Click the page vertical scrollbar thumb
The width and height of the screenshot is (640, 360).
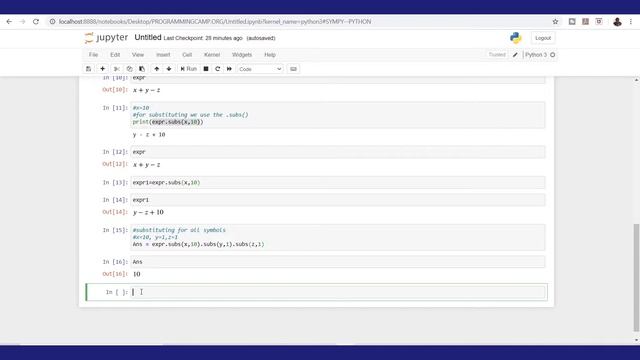pos(636,278)
